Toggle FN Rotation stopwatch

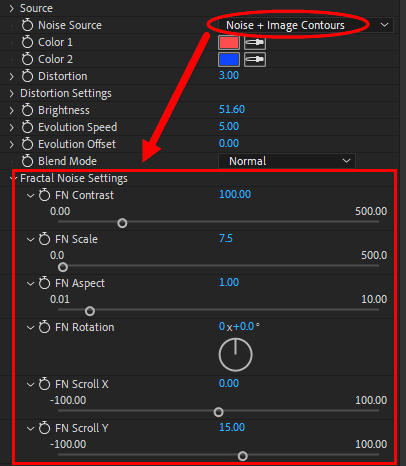(x=44, y=327)
